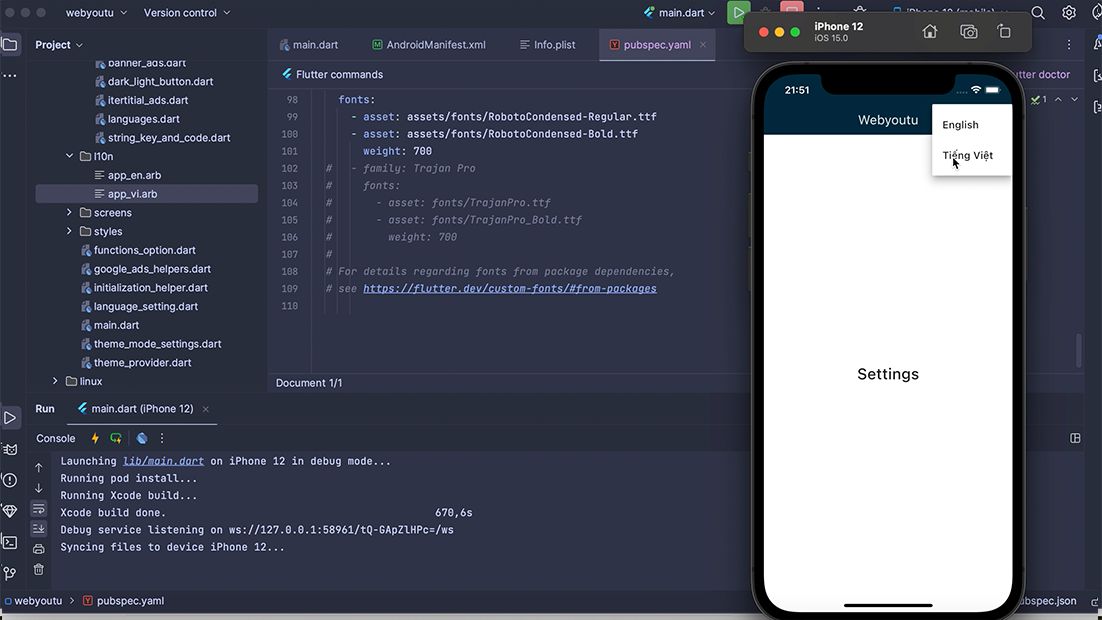Screen dimensions: 1102x620
Task: Open Flutter DevTools icon in console toolbar
Action: click(142, 438)
